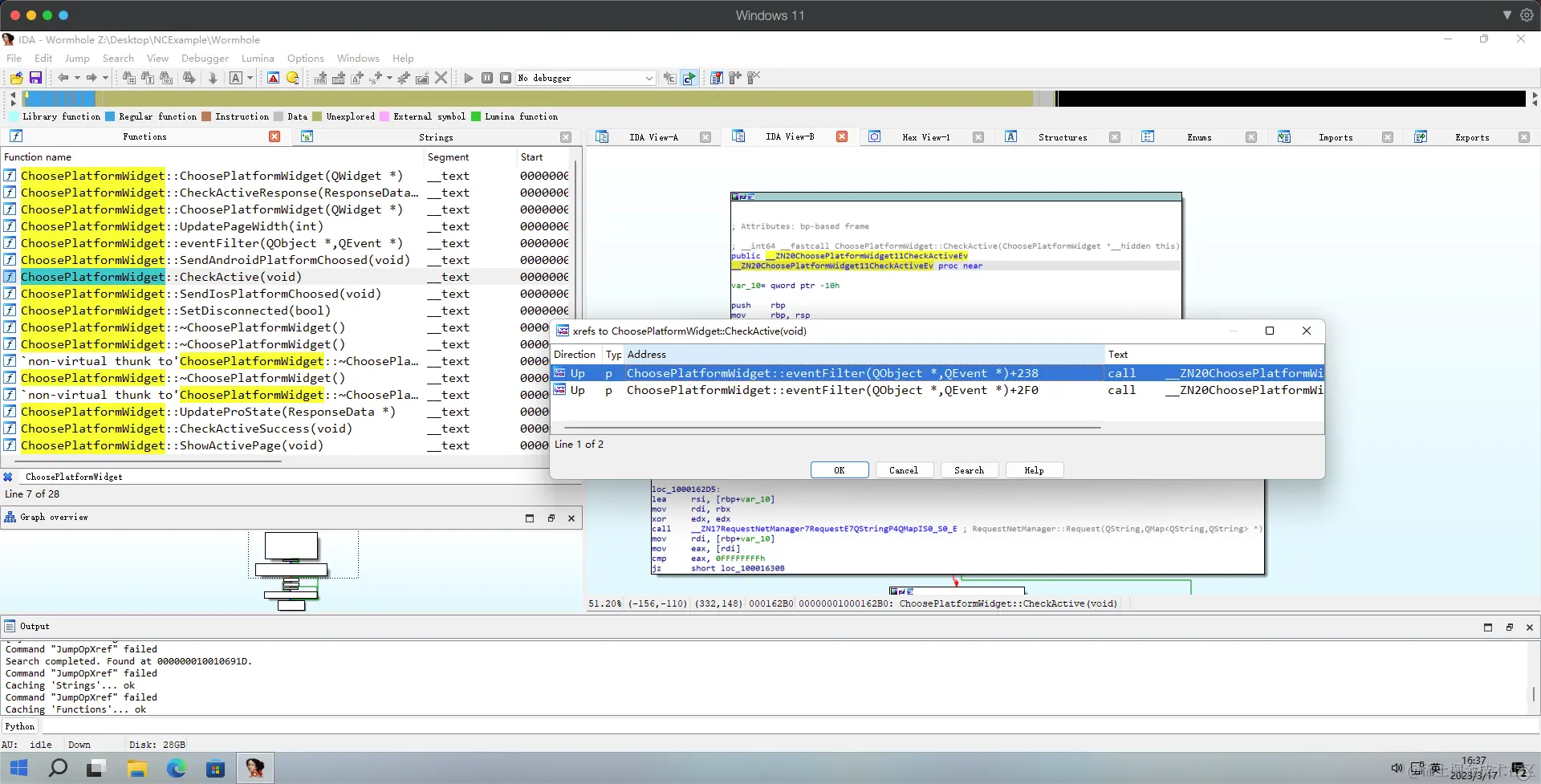Switch to the Hex View-1 tab
Image resolution: width=1541 pixels, height=784 pixels.
925,137
